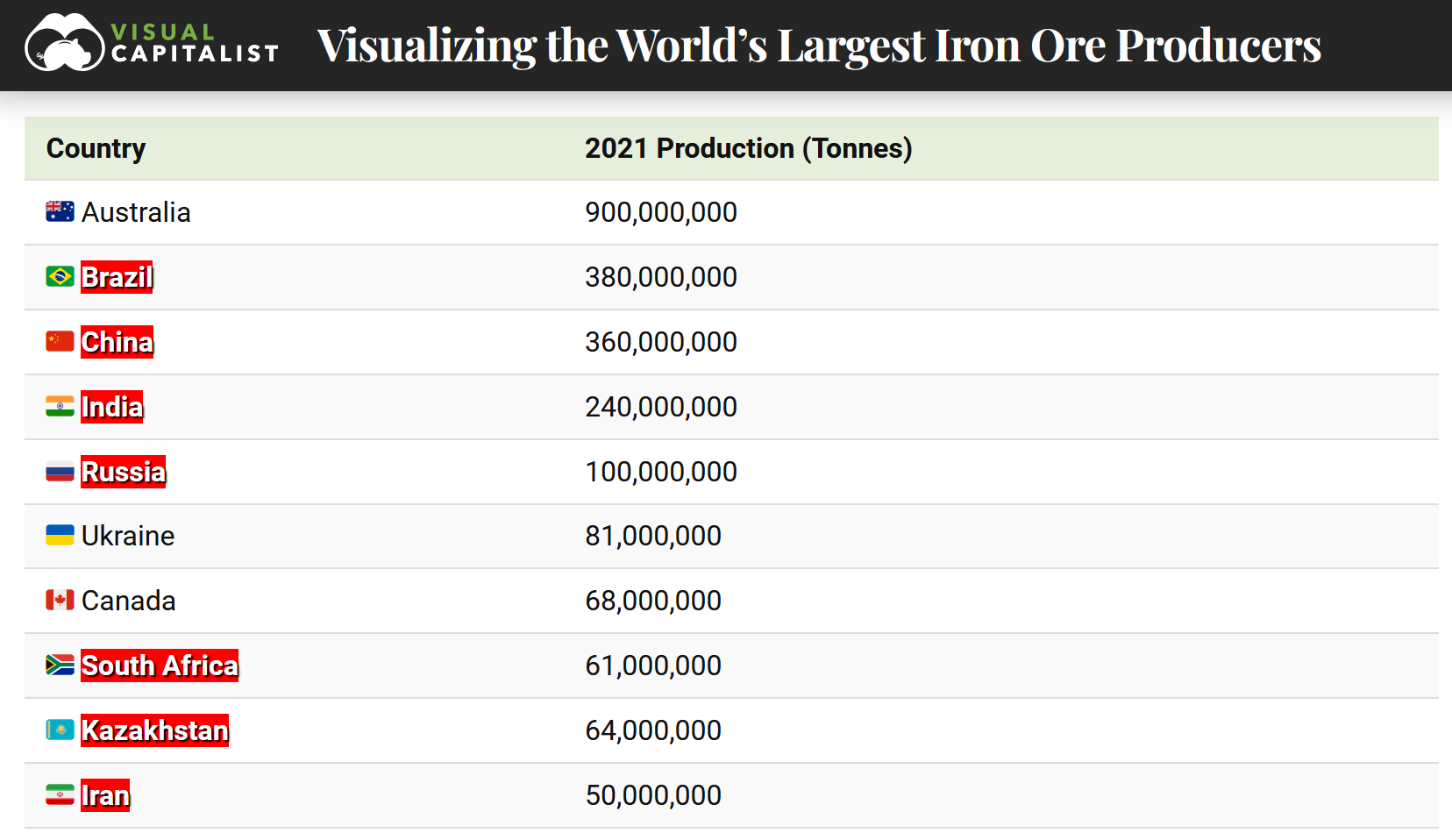This screenshot has width=1452, height=840.
Task: Click the Visual Capitalist logo
Action: 152,43
